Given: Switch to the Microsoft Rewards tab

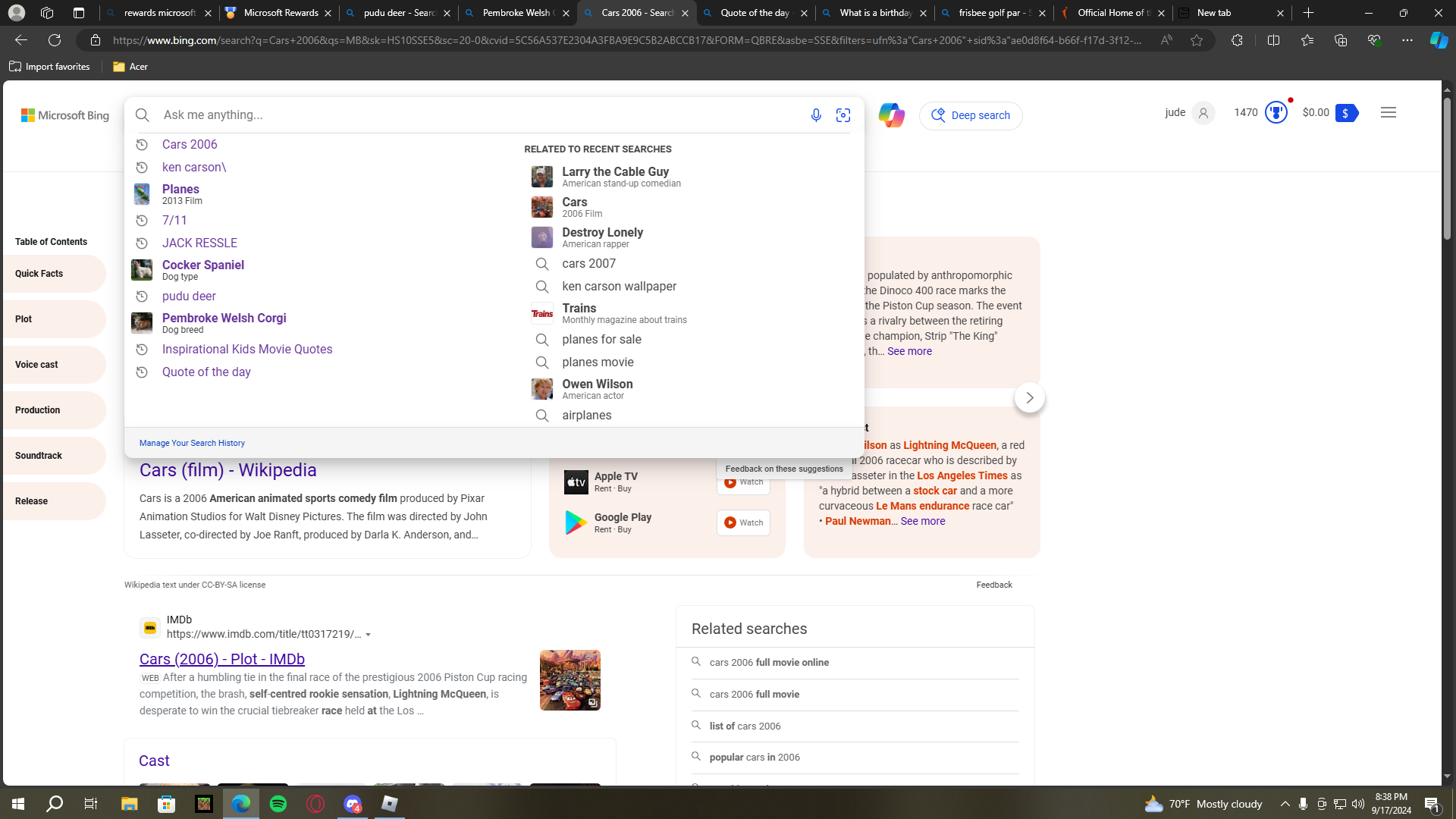Looking at the screenshot, I should 281,13.
